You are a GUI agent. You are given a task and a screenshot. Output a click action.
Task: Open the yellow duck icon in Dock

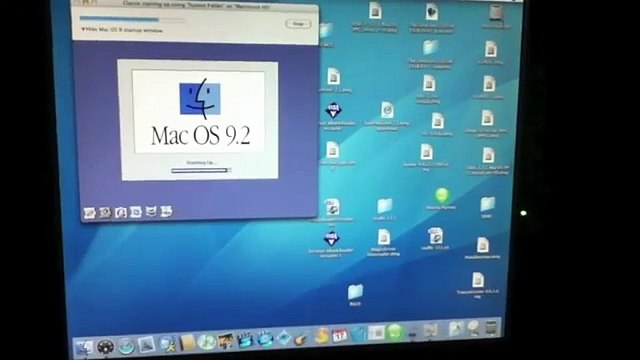[x=322, y=336]
